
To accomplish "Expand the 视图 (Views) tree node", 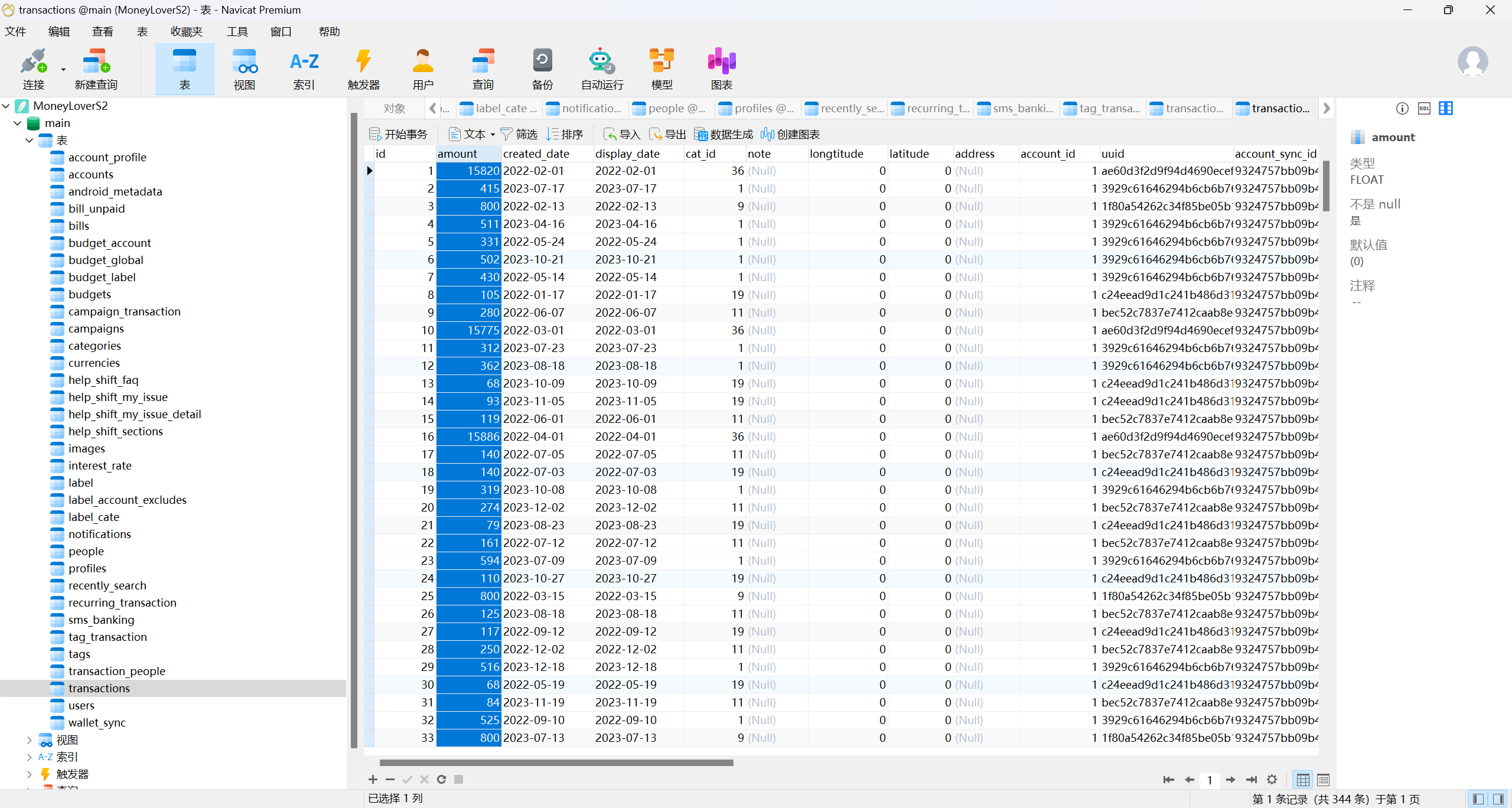I will (x=29, y=739).
